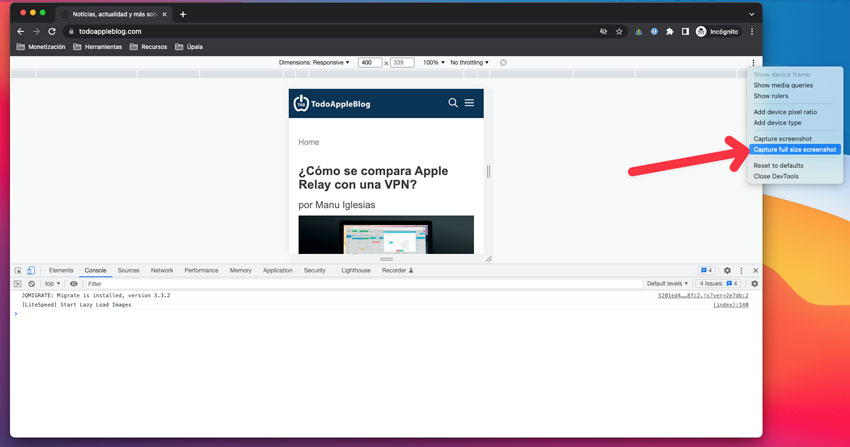Toggle the device toolbar icon
Screen dimensions: 850x447
31,270
